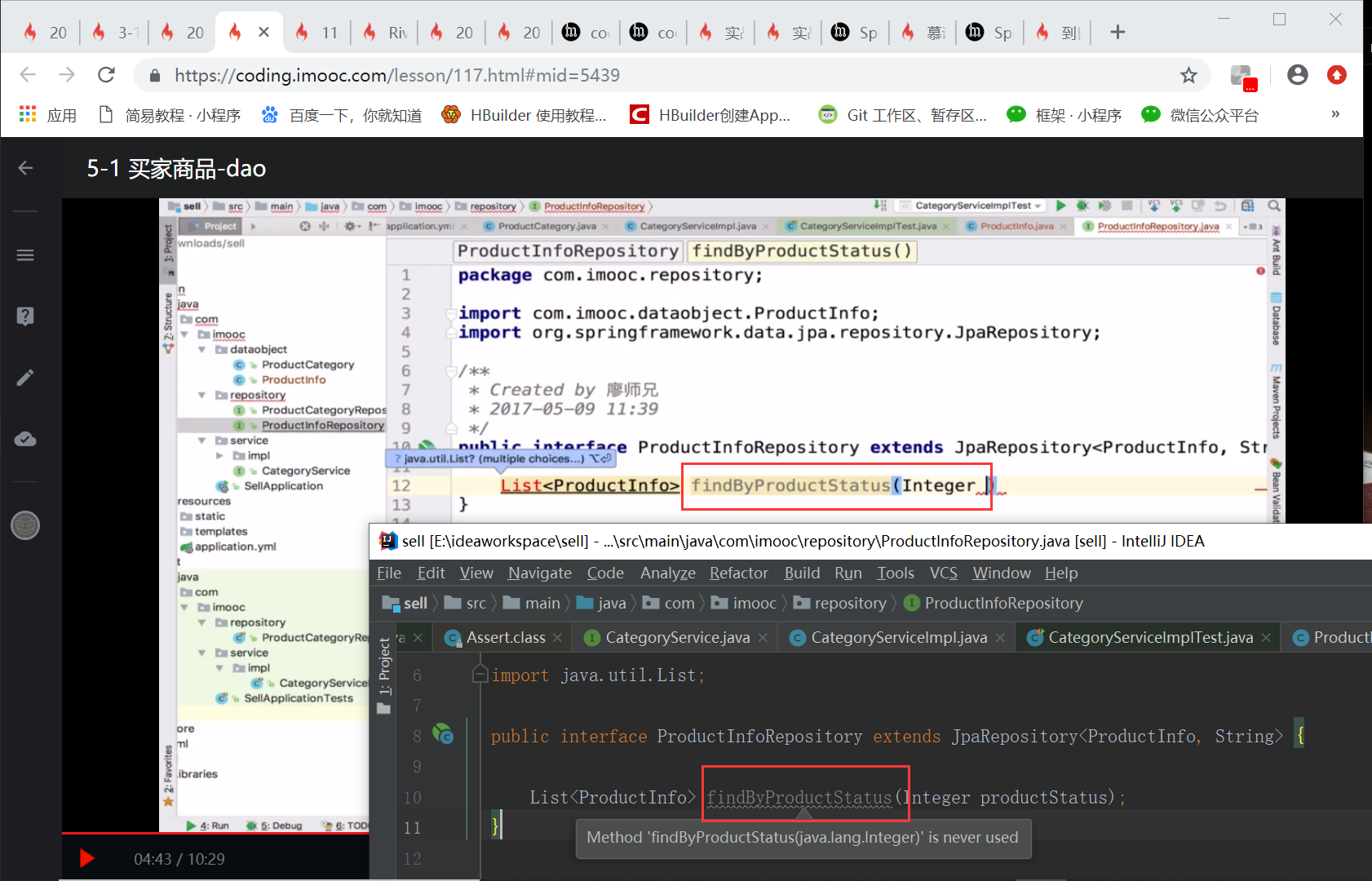Open the HBuilder 使用教程 bookmark
The image size is (1372, 881).
point(524,115)
